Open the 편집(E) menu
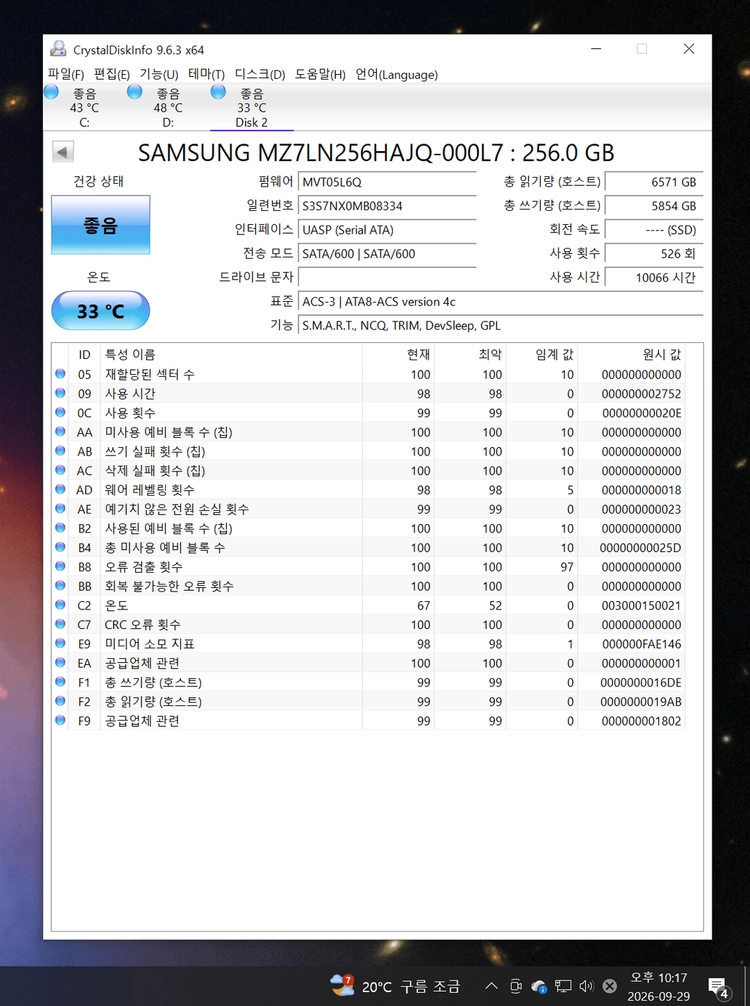 pyautogui.click(x=112, y=74)
